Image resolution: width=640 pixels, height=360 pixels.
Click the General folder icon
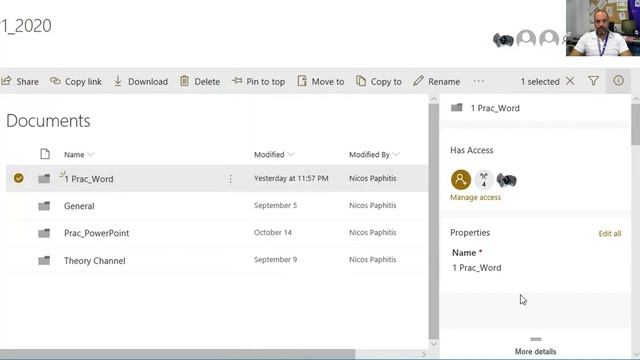pos(44,206)
